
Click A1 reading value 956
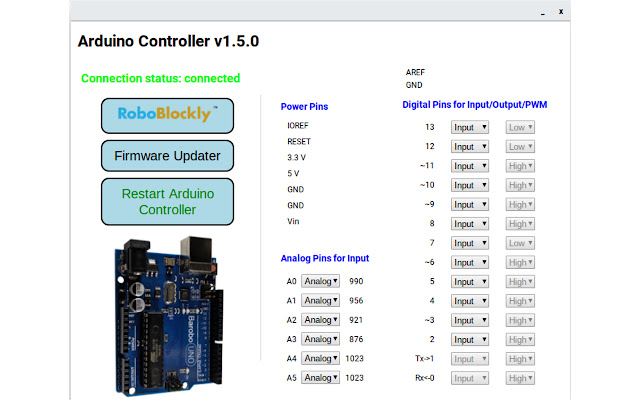[356, 301]
